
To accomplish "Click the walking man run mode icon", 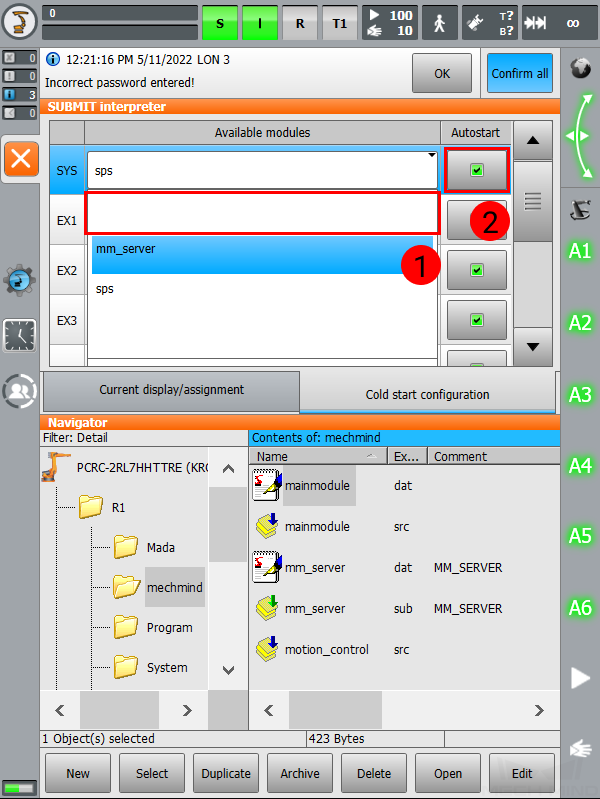I will [439, 23].
